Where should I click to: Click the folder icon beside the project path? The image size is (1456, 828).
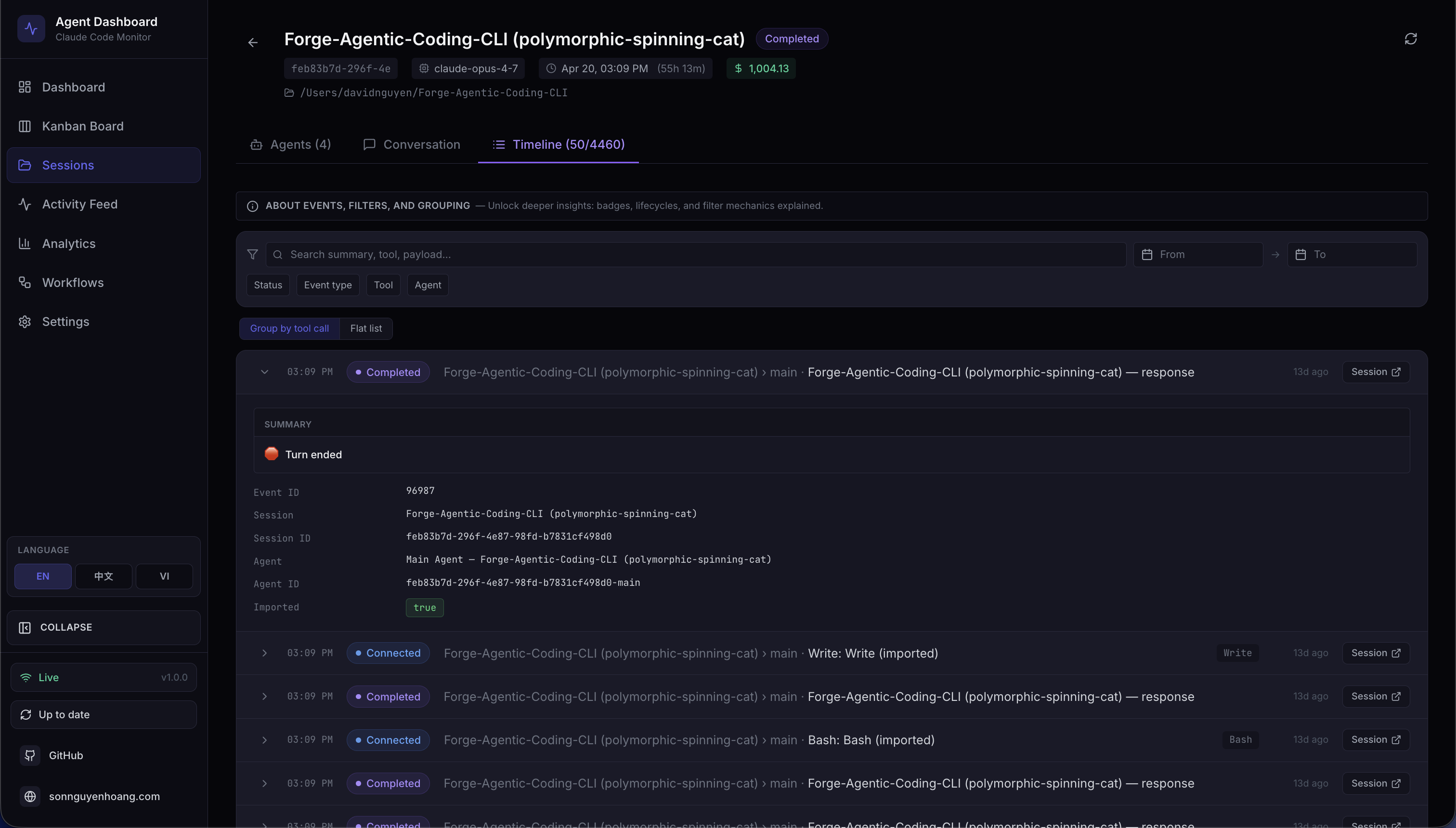tap(289, 93)
